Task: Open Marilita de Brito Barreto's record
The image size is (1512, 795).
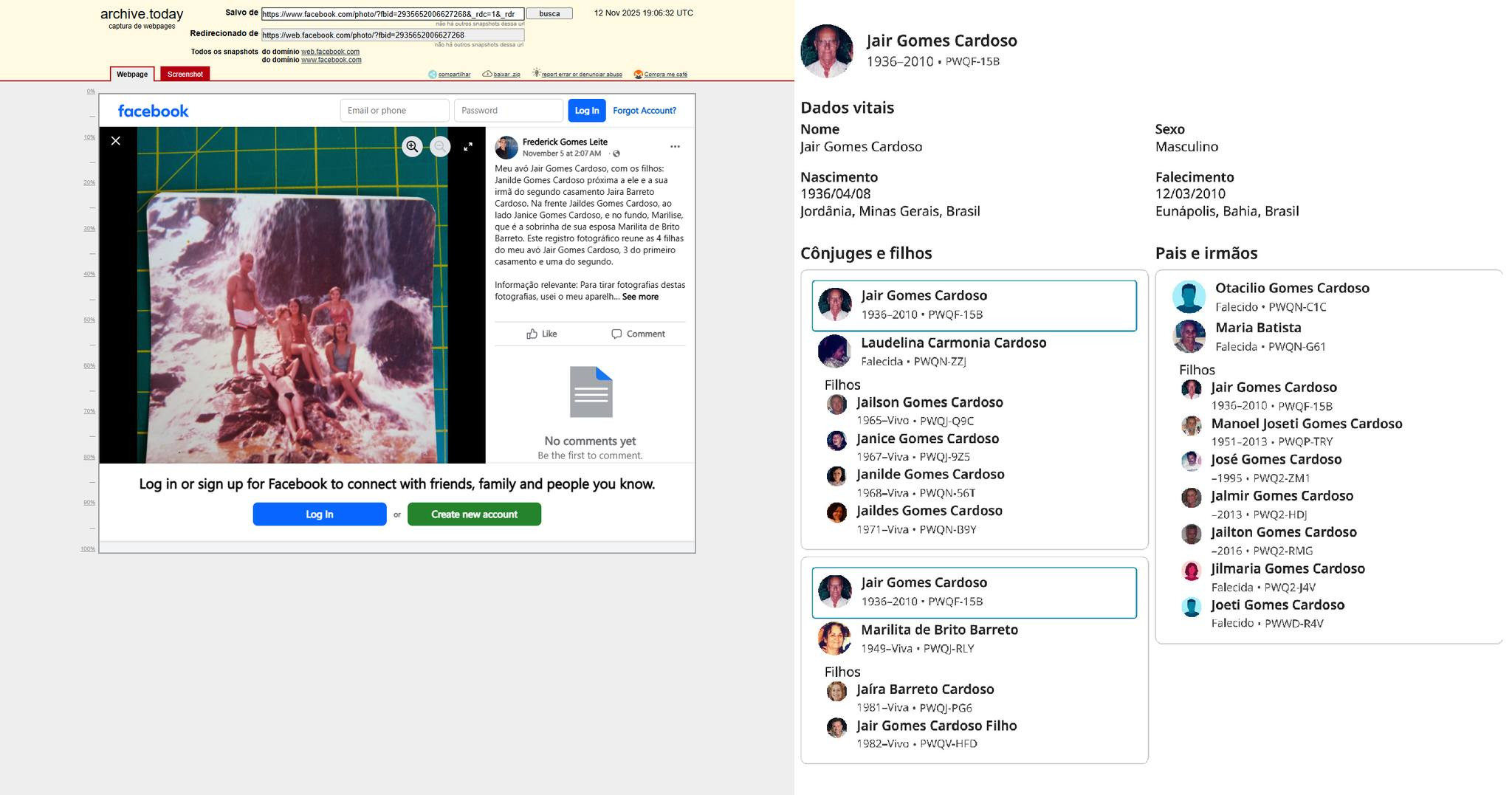Action: 938,630
